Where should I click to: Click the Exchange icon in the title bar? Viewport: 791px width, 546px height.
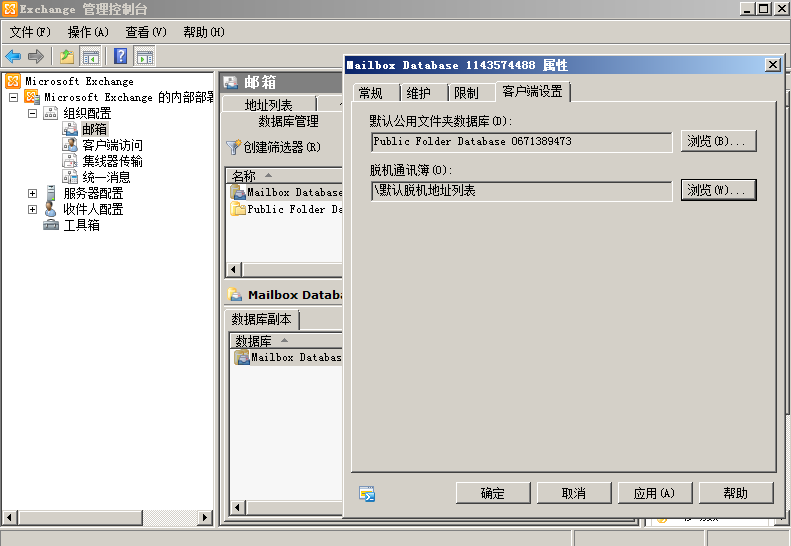coord(10,9)
